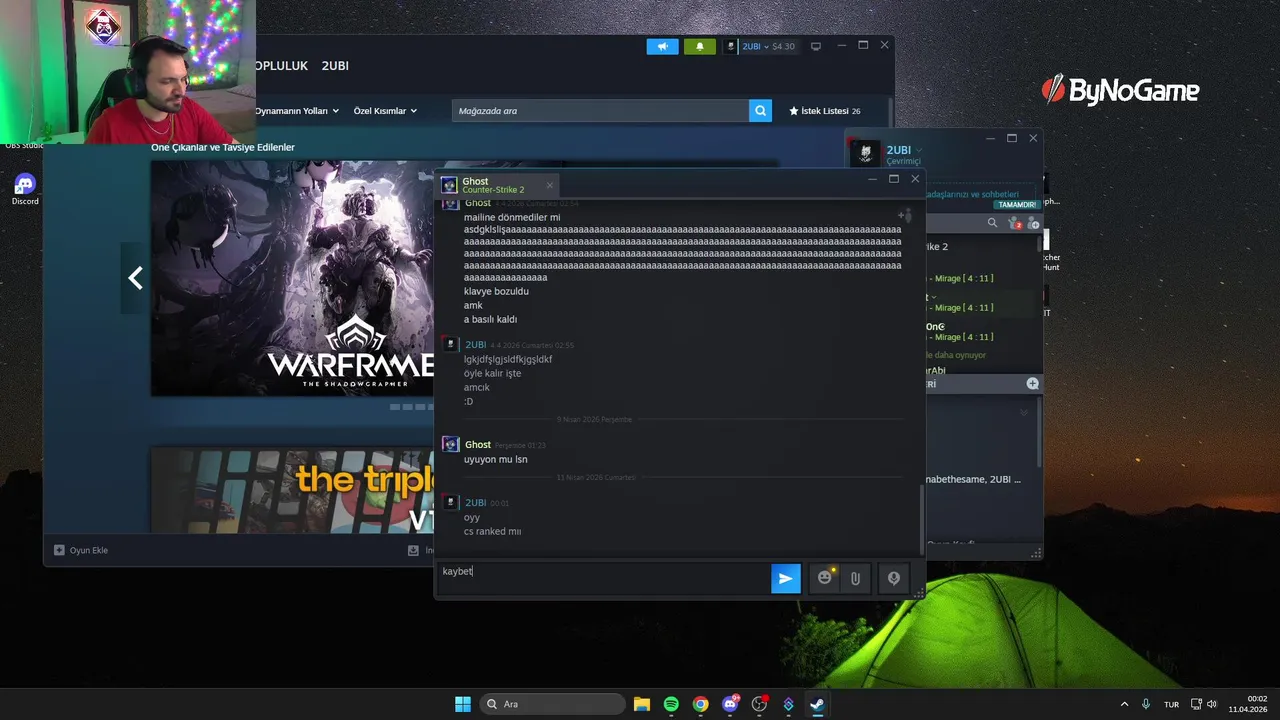Image resolution: width=1280 pixels, height=720 pixels.
Task: Switch Steam to Big Picture mode
Action: click(816, 46)
